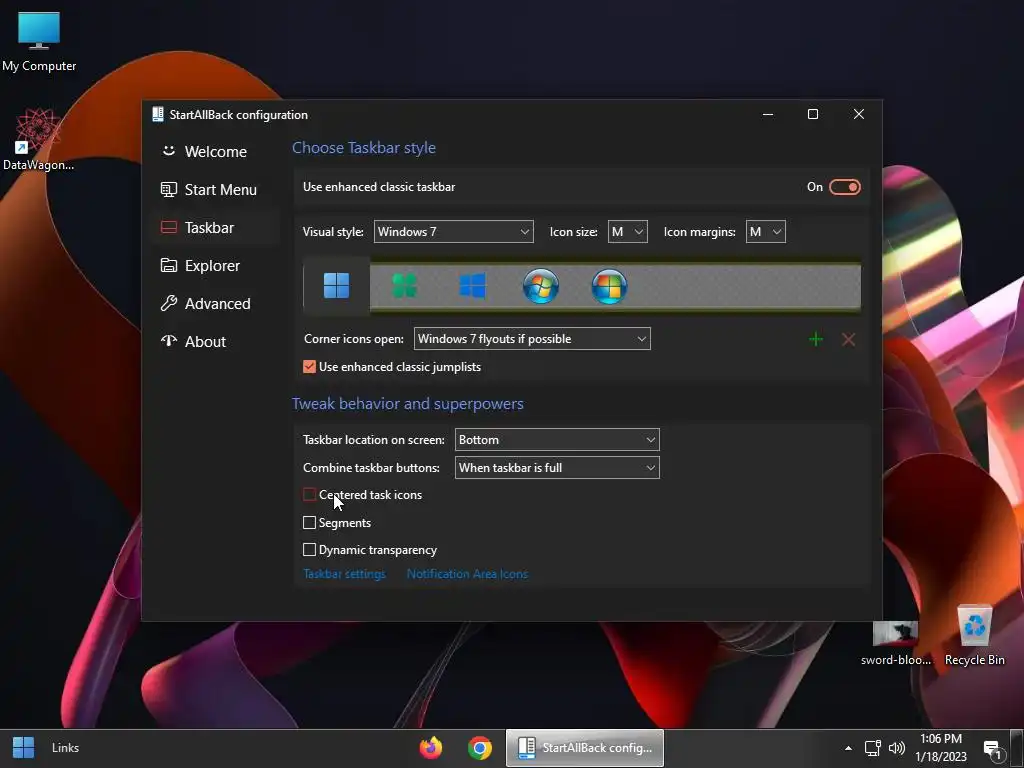Maximize the StartAllBack configuration window
The image size is (1024, 768).
pyautogui.click(x=813, y=114)
